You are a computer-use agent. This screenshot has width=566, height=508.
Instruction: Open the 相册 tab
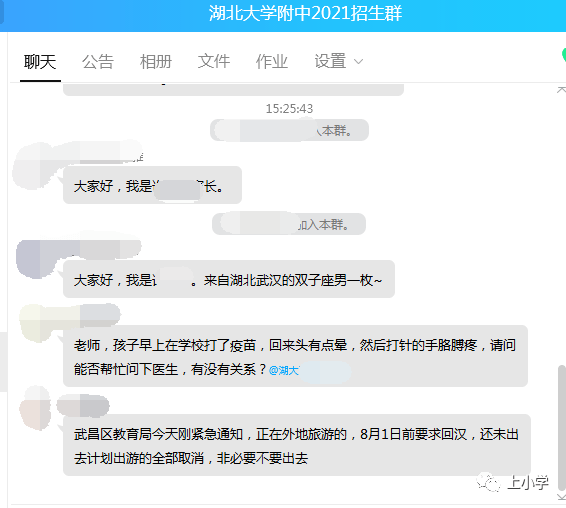pos(156,62)
